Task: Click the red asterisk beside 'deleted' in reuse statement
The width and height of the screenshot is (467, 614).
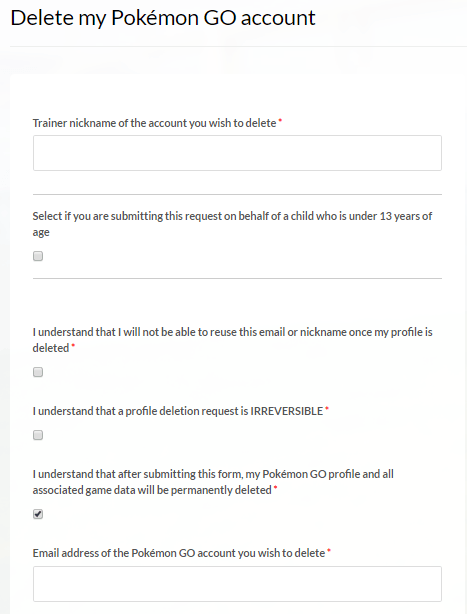Action: (73, 345)
